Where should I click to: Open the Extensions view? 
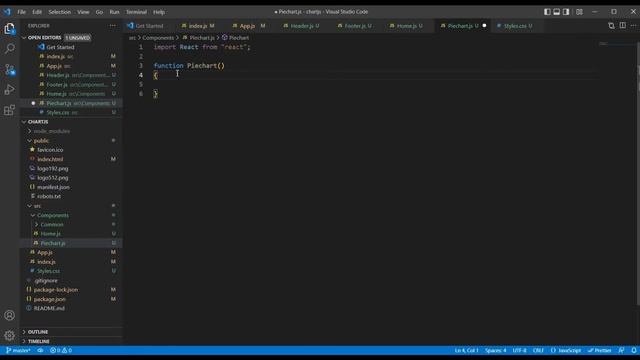click(9, 110)
